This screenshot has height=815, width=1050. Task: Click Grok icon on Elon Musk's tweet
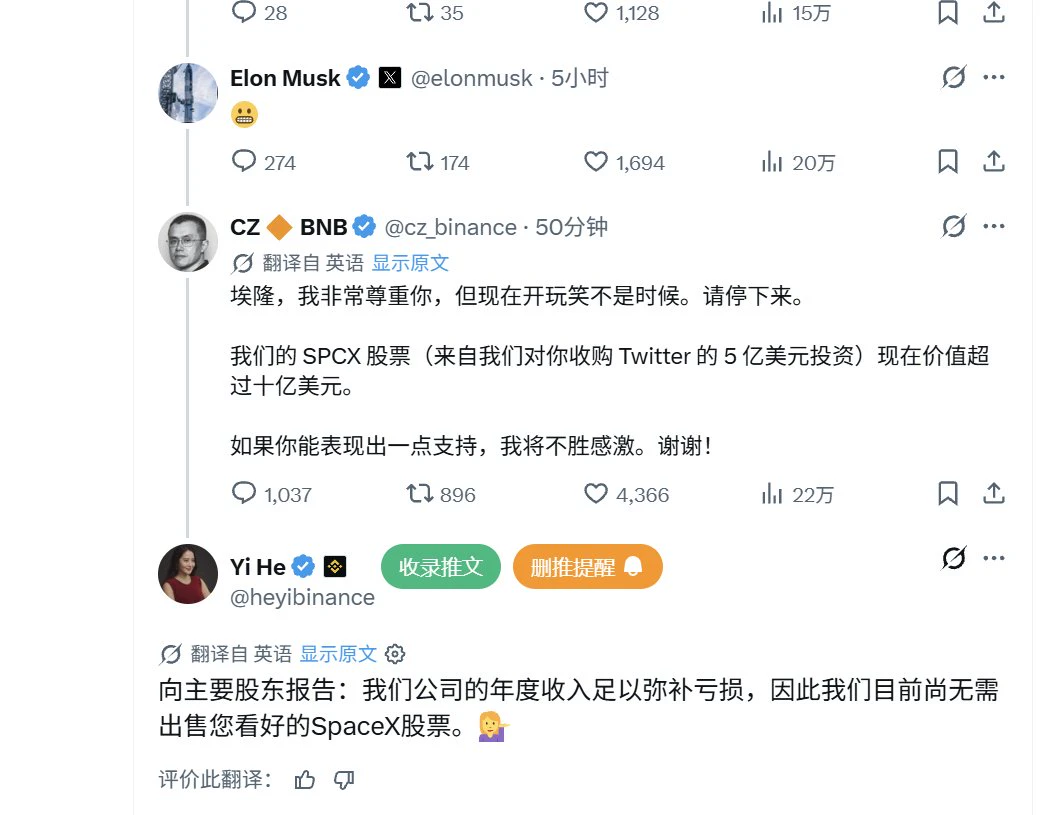954,77
